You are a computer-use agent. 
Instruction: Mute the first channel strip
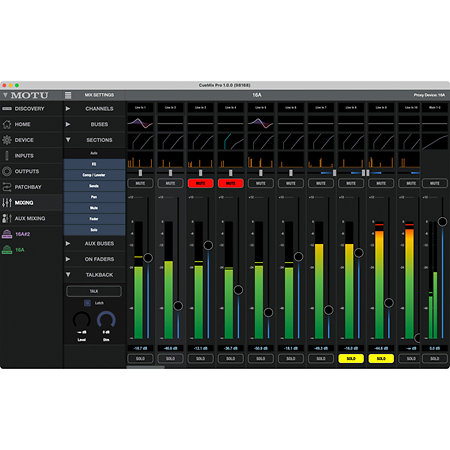pos(140,183)
